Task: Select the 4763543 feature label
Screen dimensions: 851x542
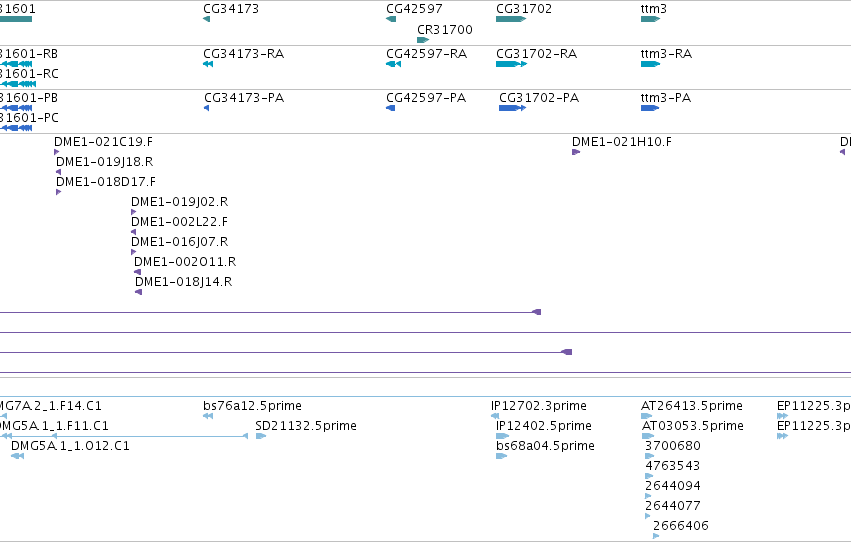Action: click(672, 466)
